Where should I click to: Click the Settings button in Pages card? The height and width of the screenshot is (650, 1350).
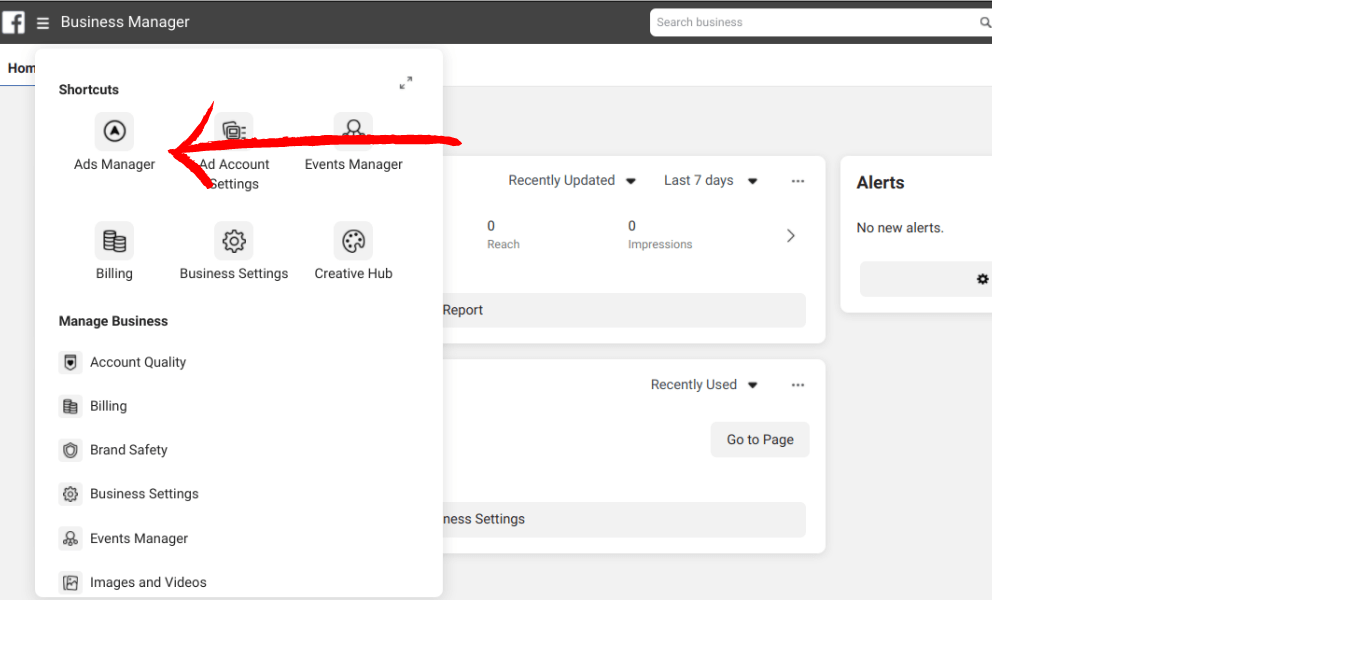coord(624,519)
